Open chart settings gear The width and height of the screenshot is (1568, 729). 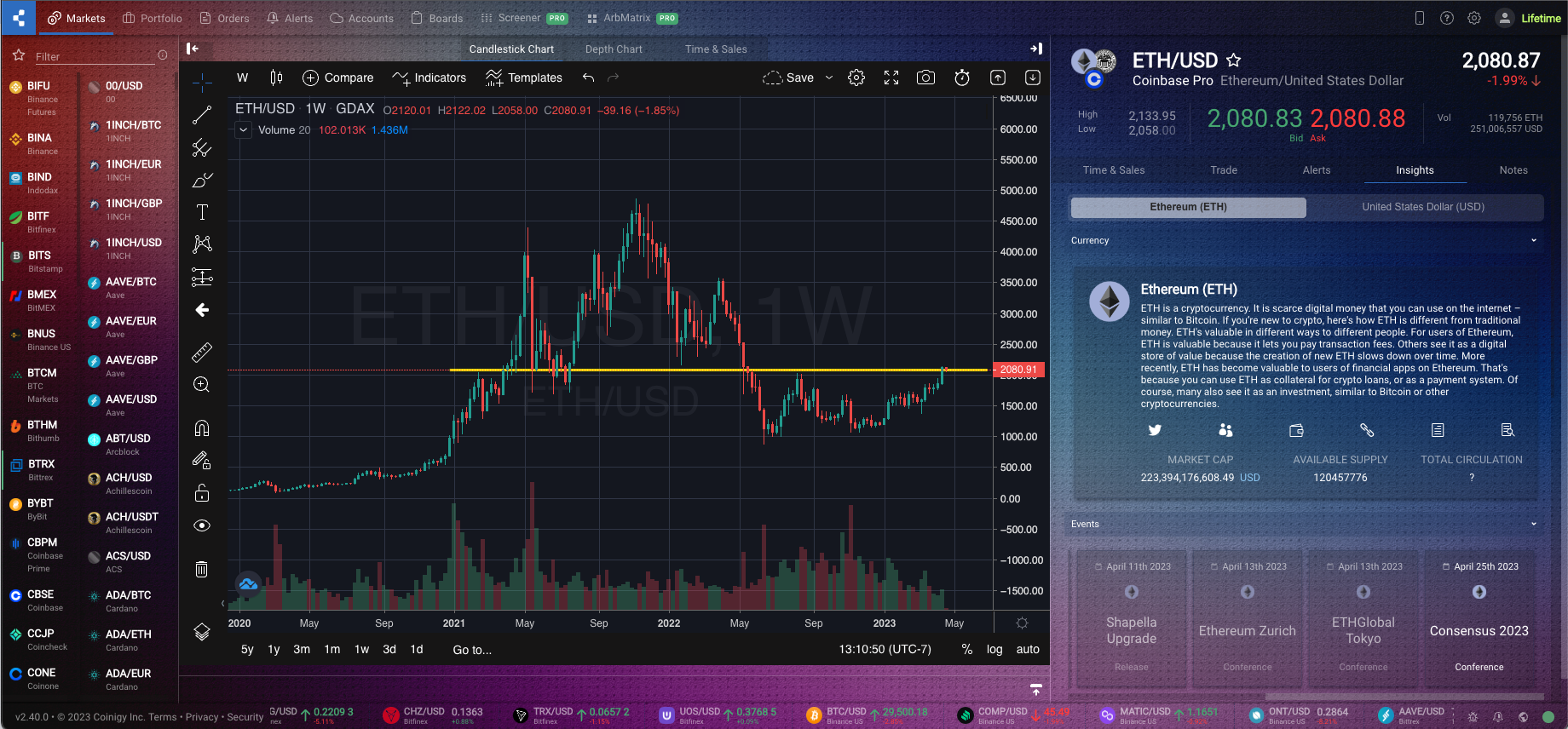856,77
